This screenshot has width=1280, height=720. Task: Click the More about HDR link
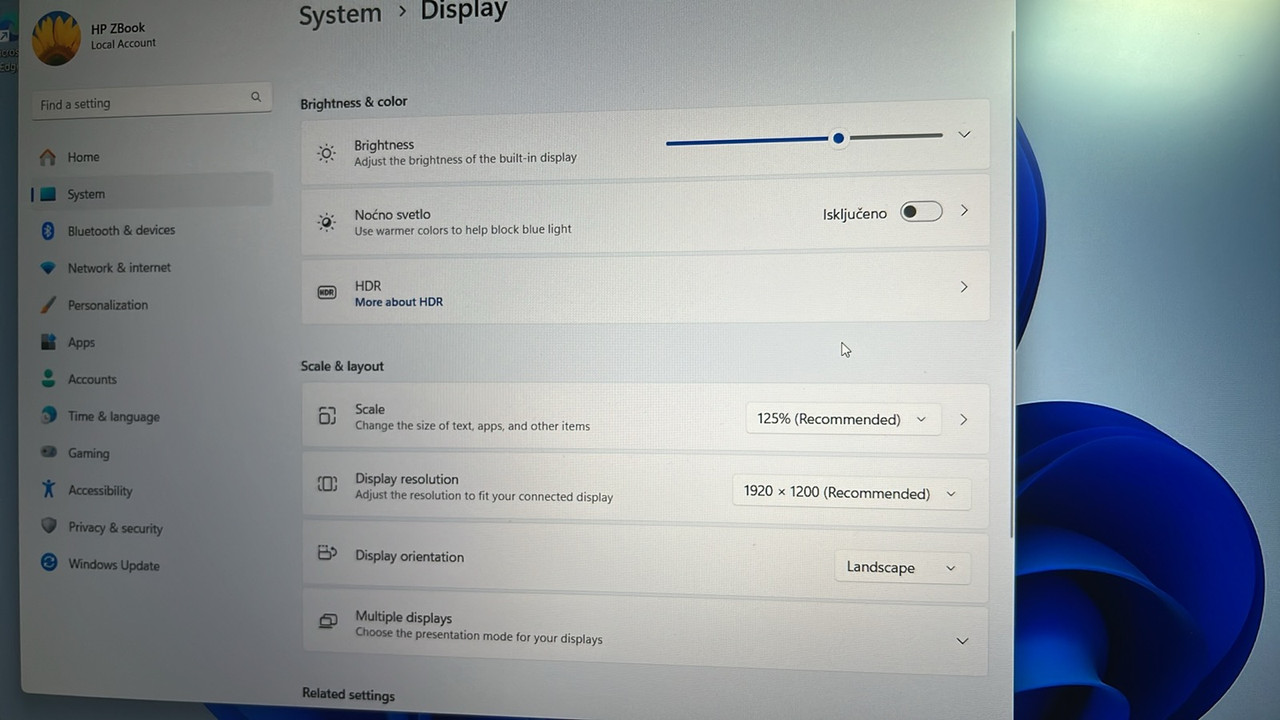(399, 302)
